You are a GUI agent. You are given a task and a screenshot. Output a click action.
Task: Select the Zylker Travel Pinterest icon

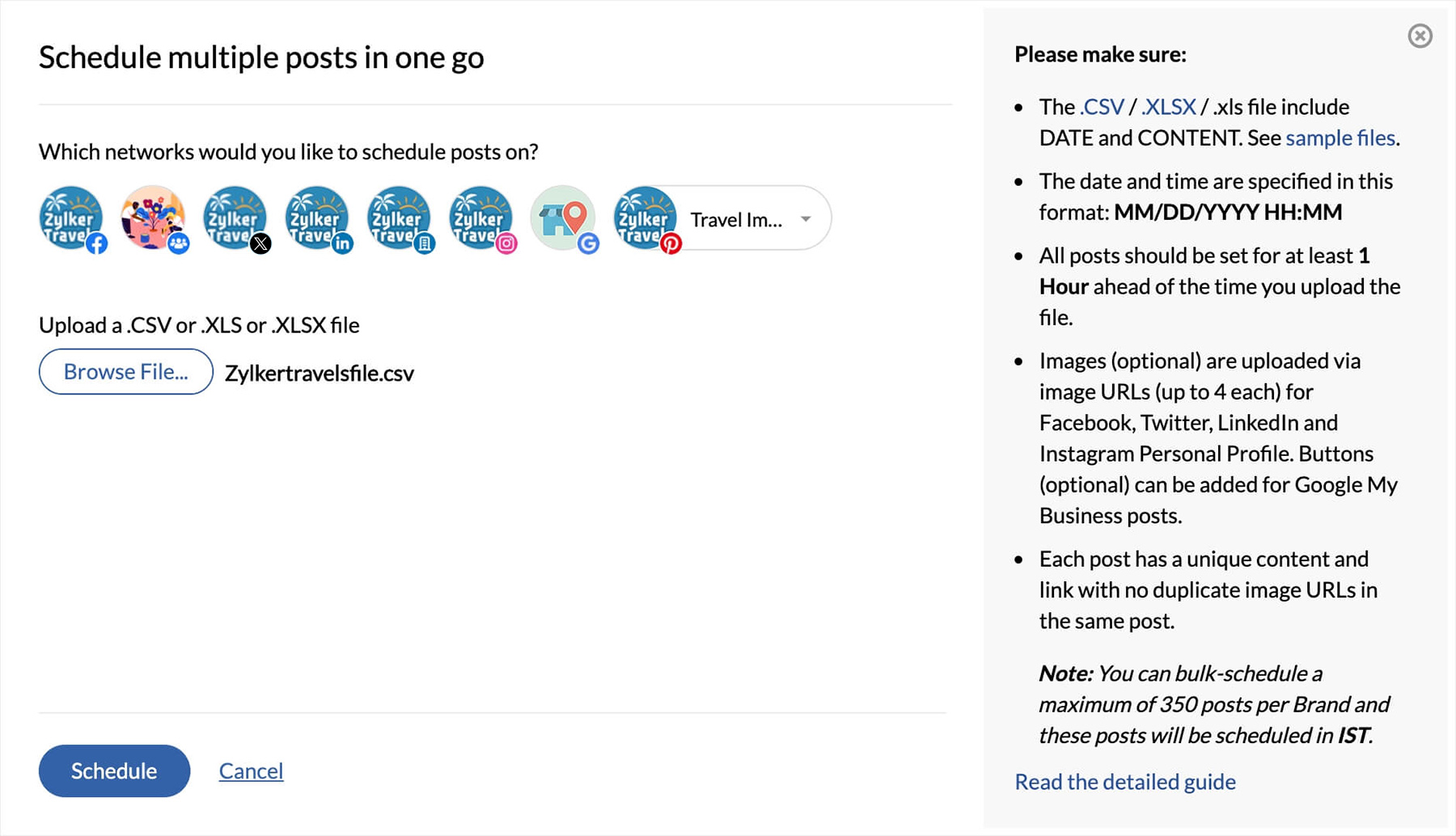point(645,218)
